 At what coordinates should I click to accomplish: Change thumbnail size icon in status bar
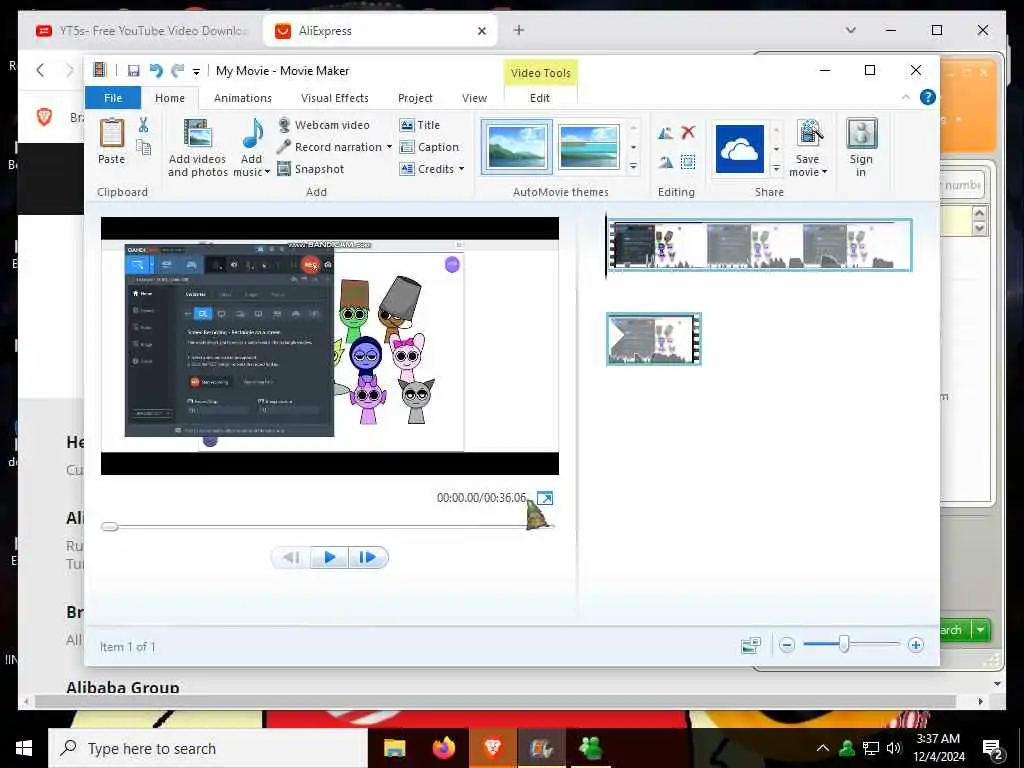click(751, 645)
